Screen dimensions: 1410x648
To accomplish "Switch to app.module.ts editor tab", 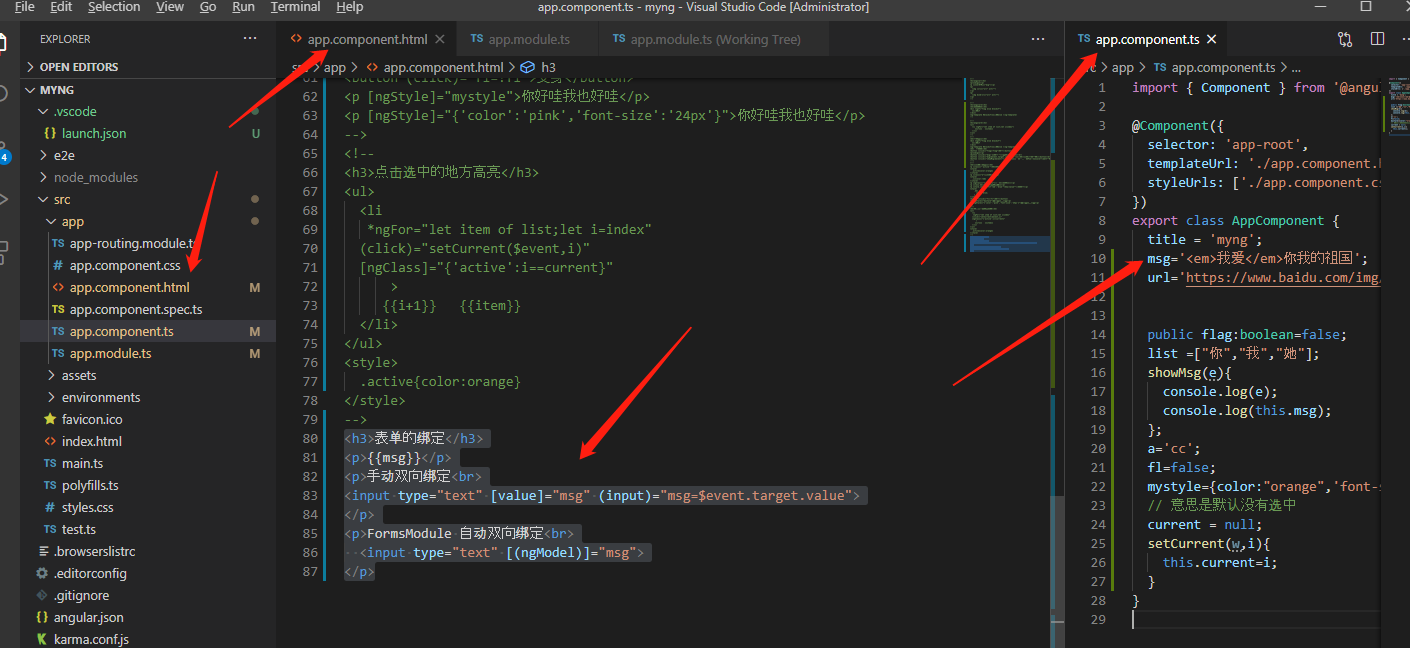I will click(528, 39).
